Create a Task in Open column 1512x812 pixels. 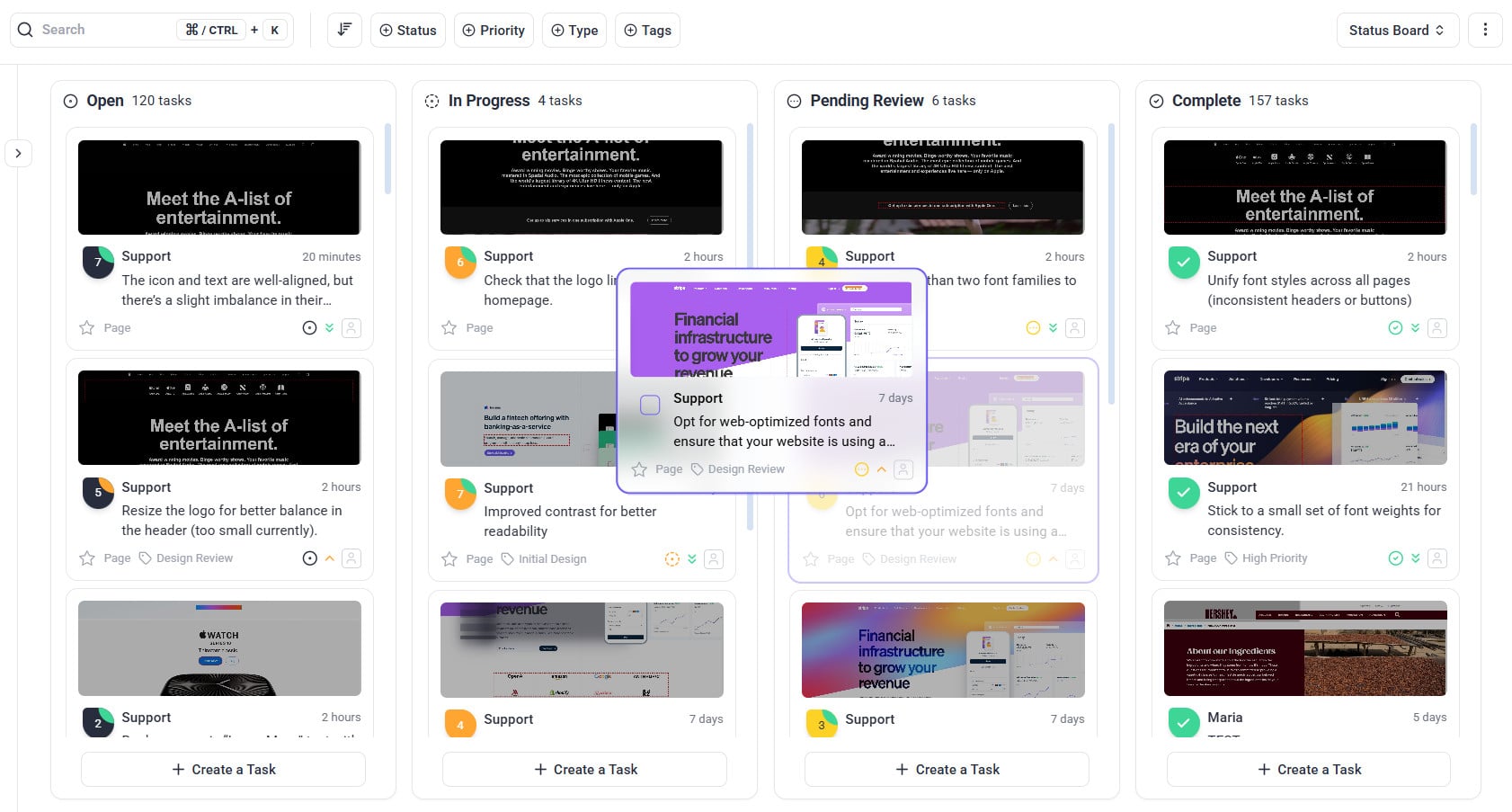(223, 770)
